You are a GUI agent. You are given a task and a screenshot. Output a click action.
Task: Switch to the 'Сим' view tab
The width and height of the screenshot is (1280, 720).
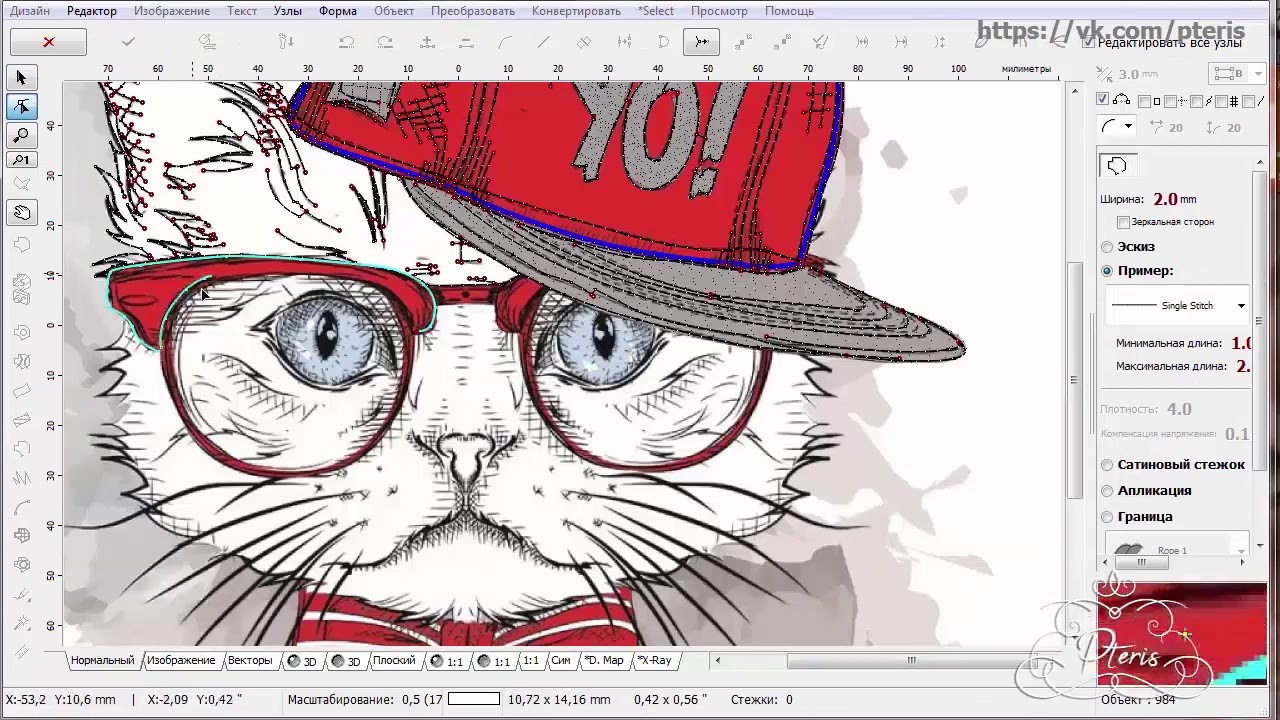(560, 661)
